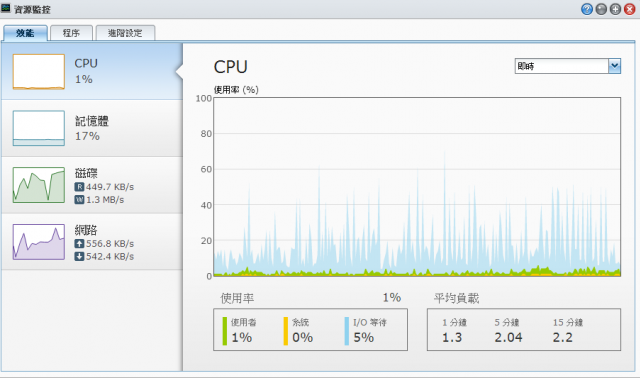640x378 pixels.
Task: Click the disk write W icon
Action: (79, 200)
